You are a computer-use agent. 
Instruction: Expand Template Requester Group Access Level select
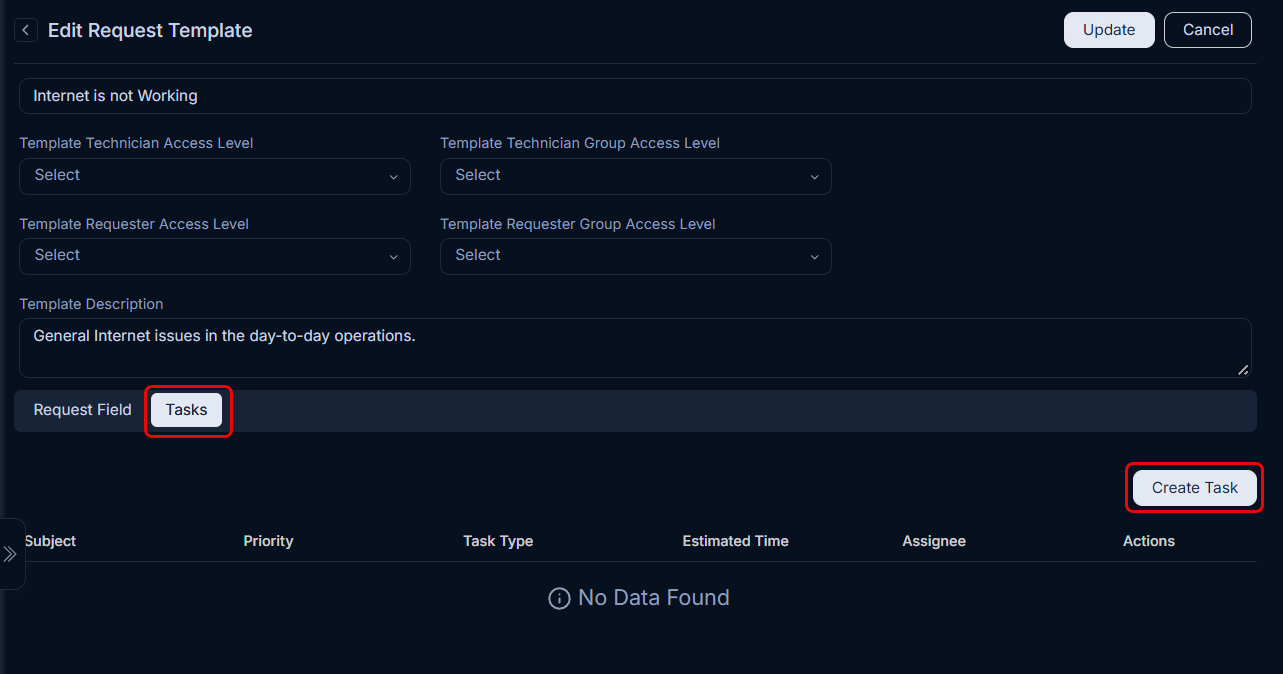pos(636,256)
